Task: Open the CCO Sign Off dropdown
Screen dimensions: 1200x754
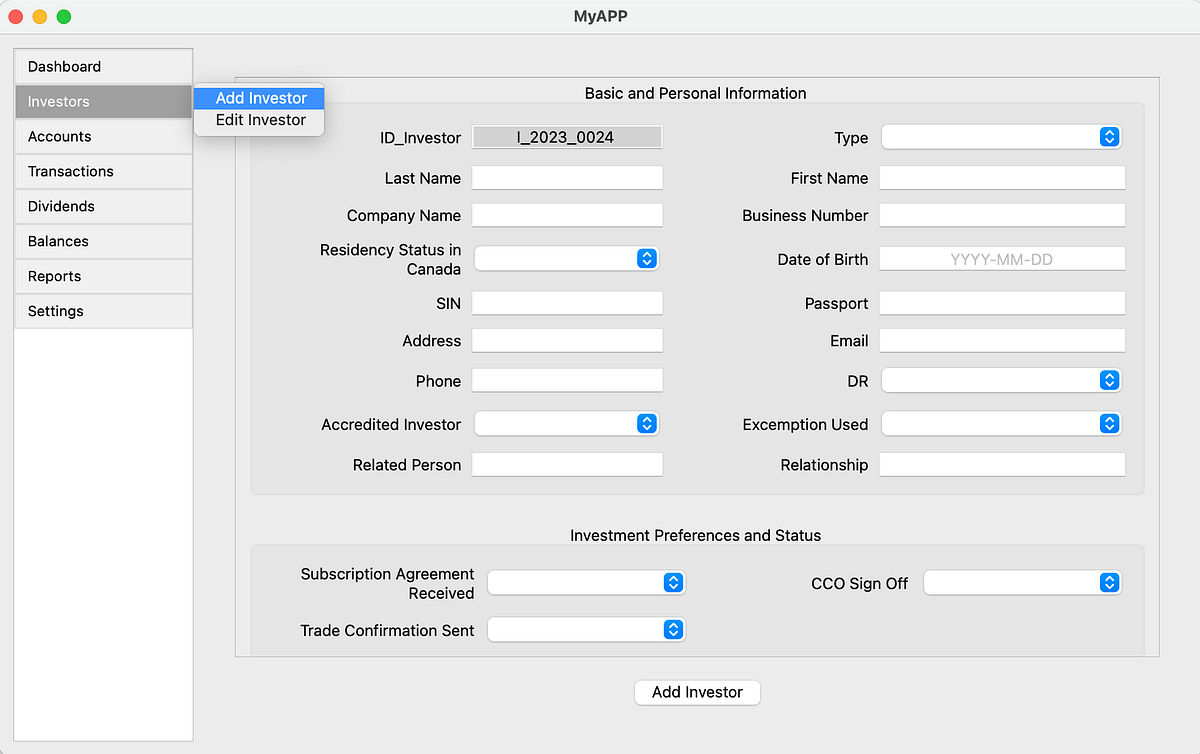Action: click(x=1022, y=582)
